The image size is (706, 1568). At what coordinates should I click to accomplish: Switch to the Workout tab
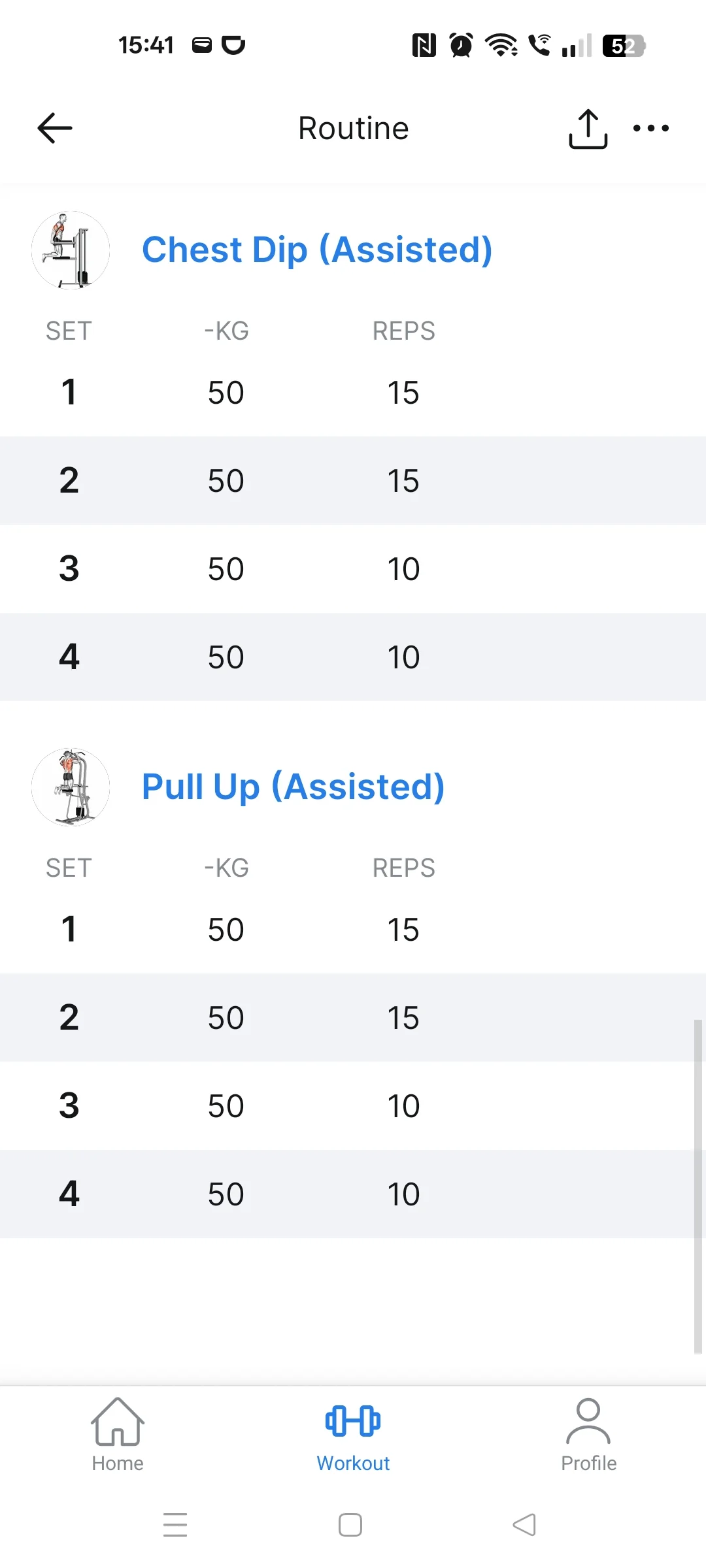tap(353, 1435)
